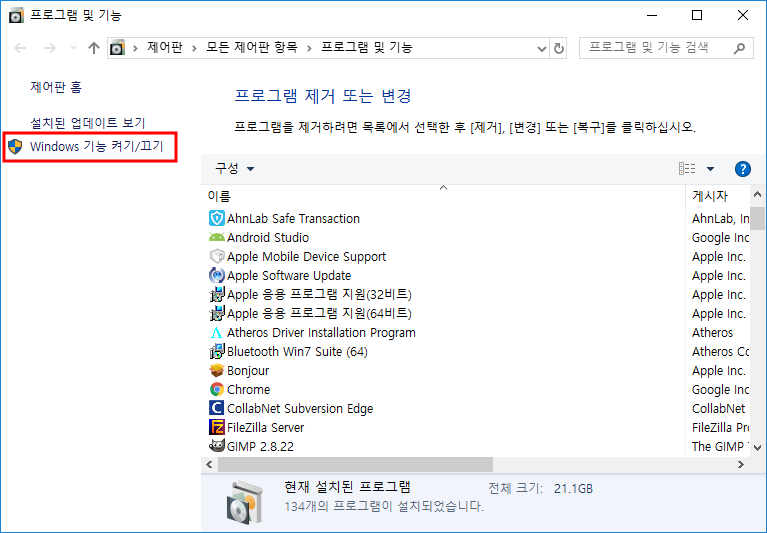Expand the chevron after 모든 제어판 항목
The height and width of the screenshot is (533, 767).
309,48
